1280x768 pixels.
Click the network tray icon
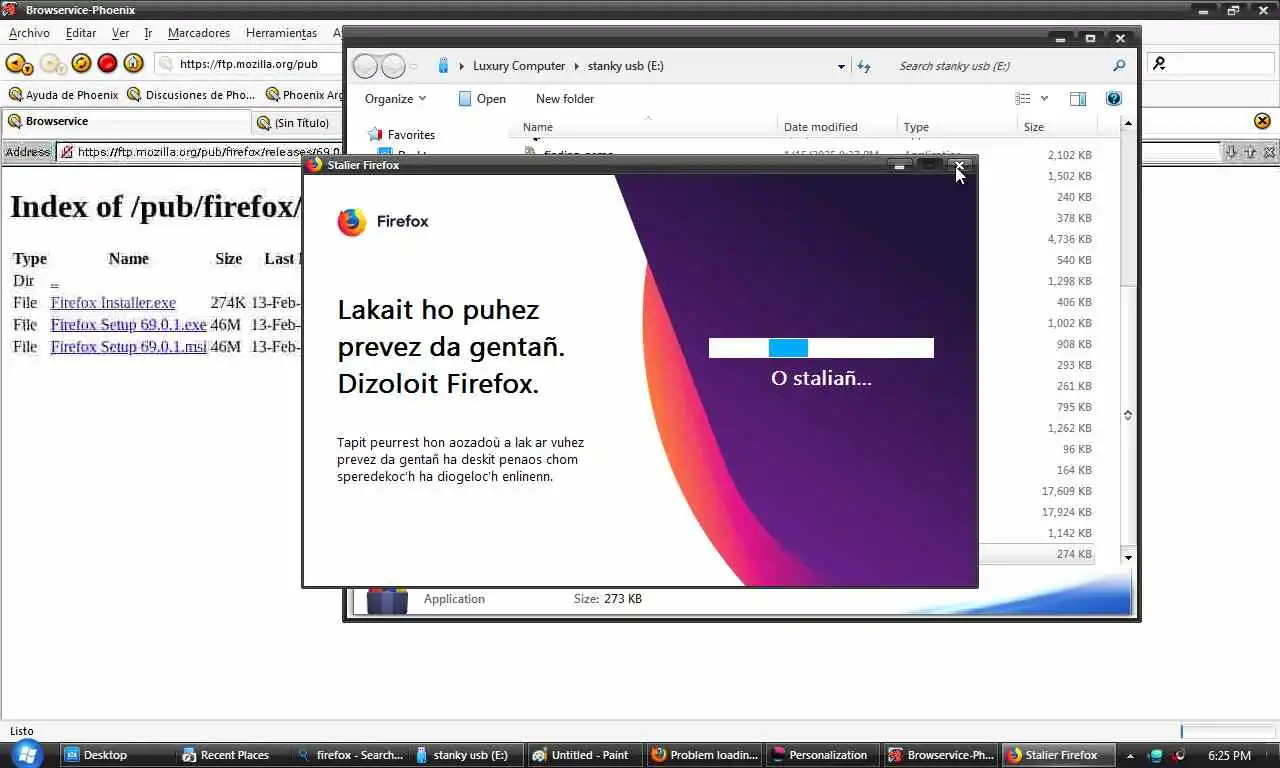click(1156, 755)
